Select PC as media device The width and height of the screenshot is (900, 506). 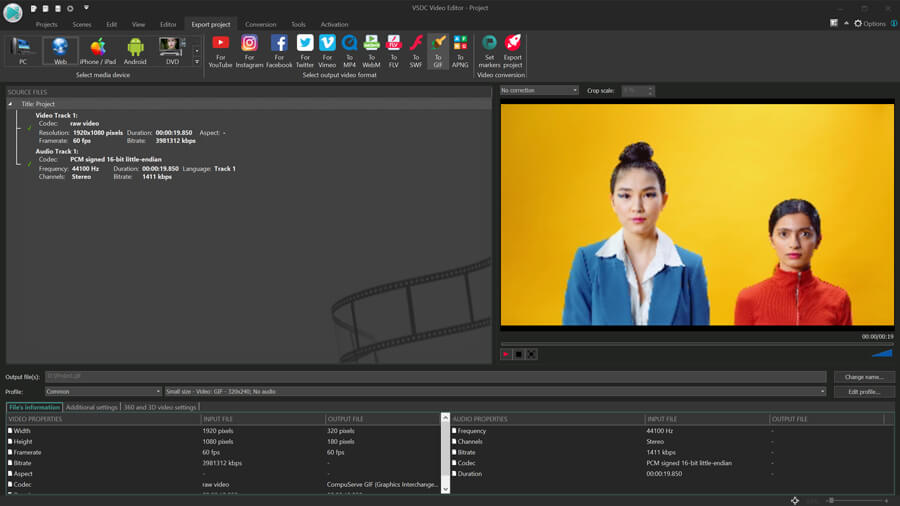[22, 50]
